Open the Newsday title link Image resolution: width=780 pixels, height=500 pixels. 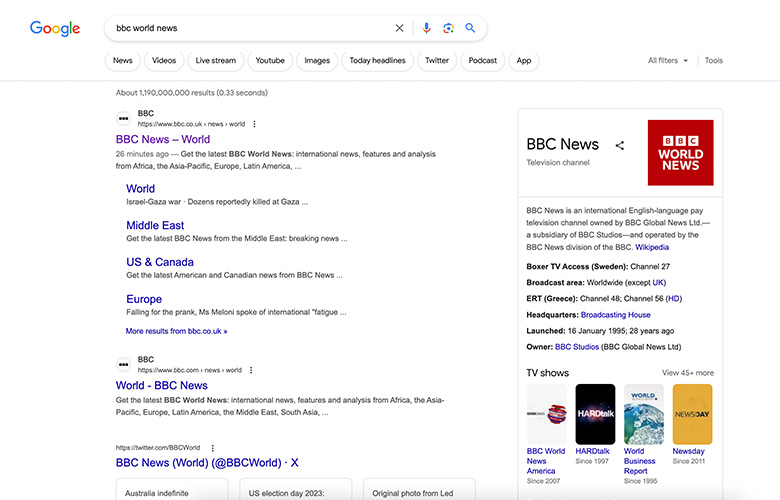[x=688, y=451]
